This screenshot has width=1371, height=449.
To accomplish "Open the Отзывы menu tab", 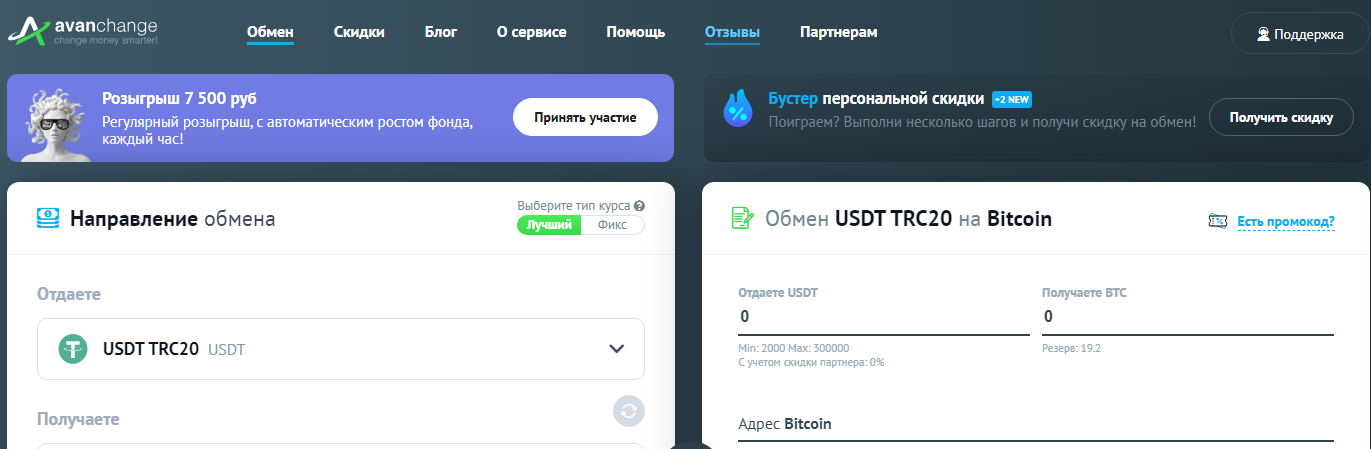I will click(732, 32).
